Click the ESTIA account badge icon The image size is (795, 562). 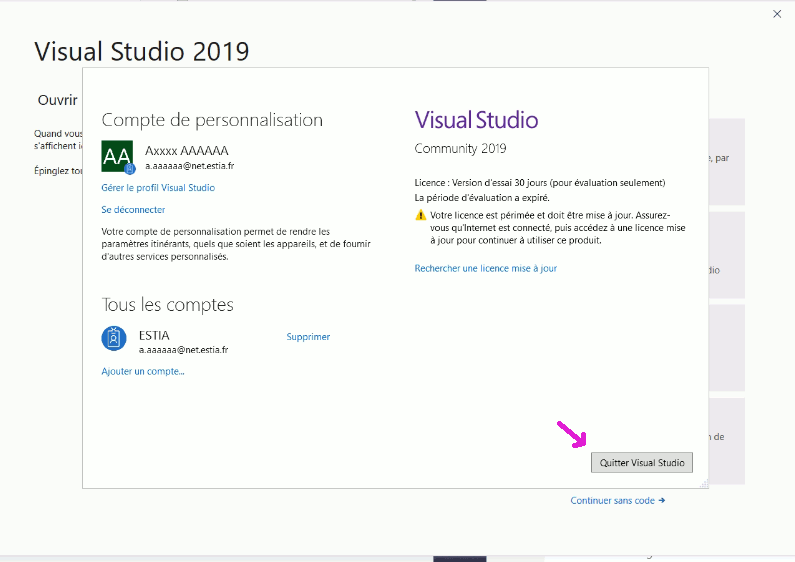tap(114, 338)
